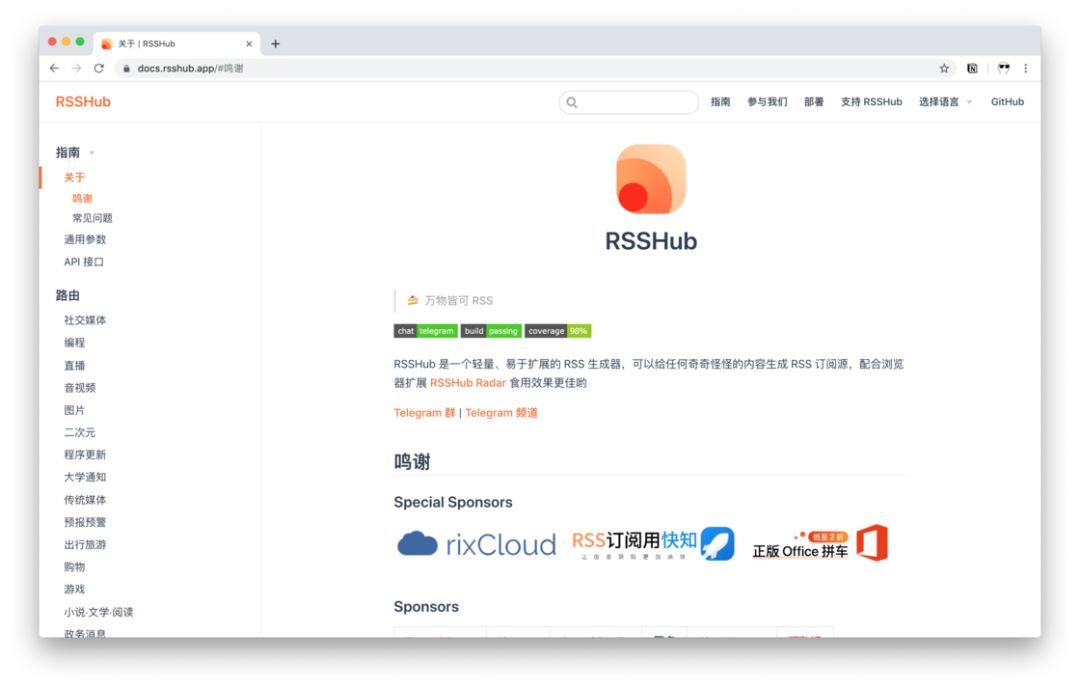
Task: Open a new tab with the plus button
Action: [276, 43]
